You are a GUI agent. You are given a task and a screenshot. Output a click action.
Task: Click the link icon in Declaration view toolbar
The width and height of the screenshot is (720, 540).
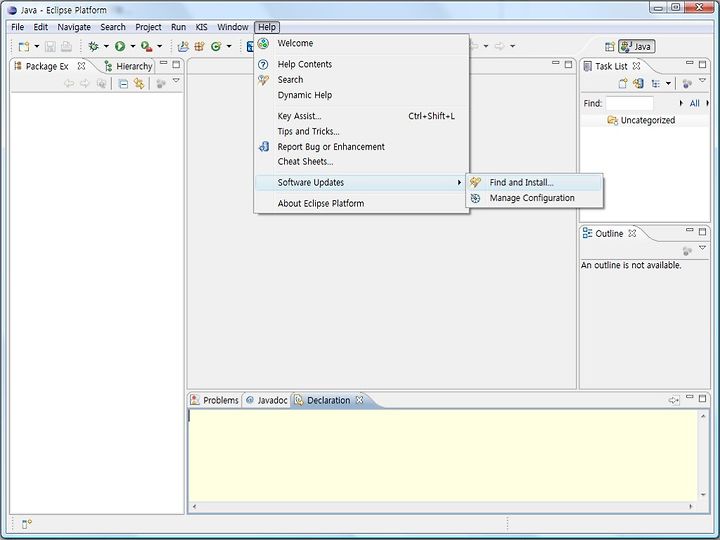click(x=673, y=400)
